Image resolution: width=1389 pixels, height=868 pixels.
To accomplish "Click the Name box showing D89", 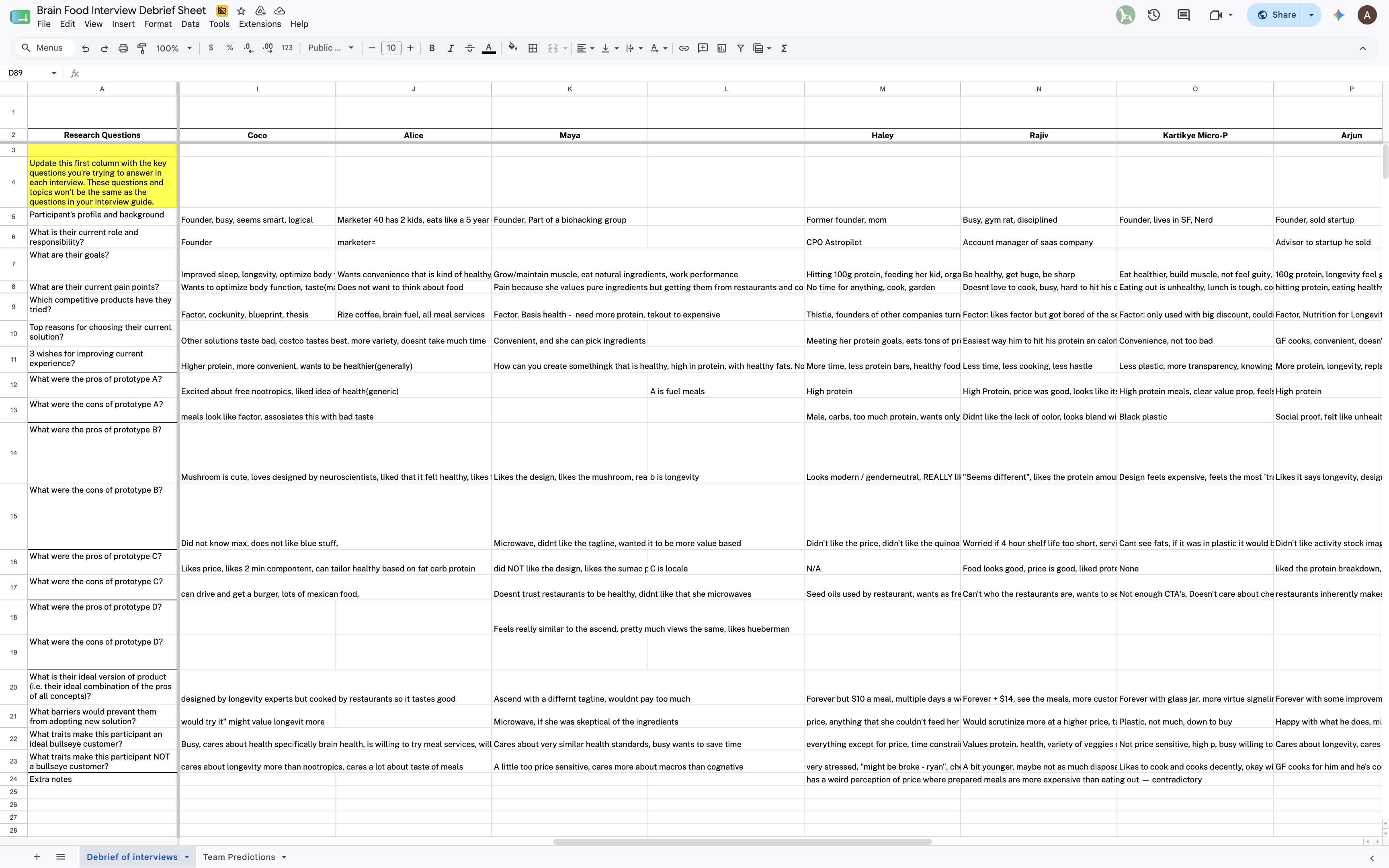I will pyautogui.click(x=32, y=73).
